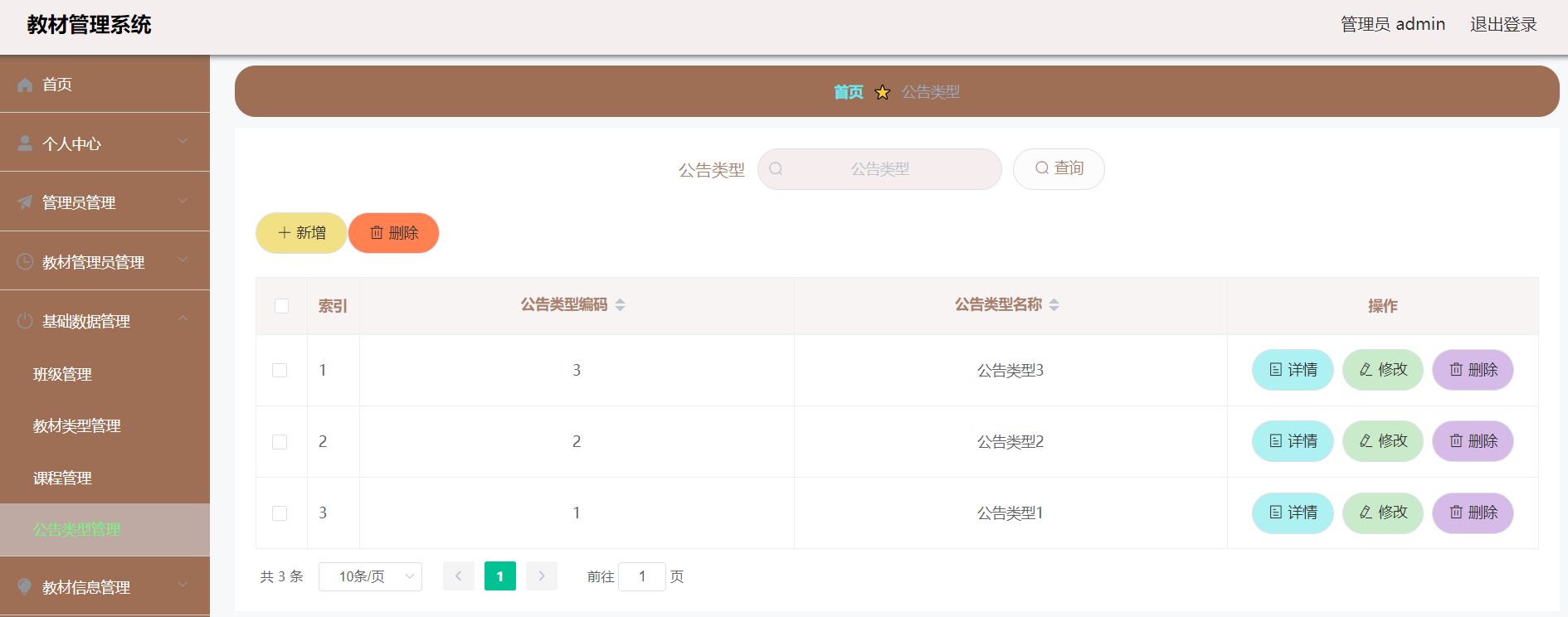View 详情 for 公告类型1
Screen dimensions: 1568x617
coord(1293,513)
